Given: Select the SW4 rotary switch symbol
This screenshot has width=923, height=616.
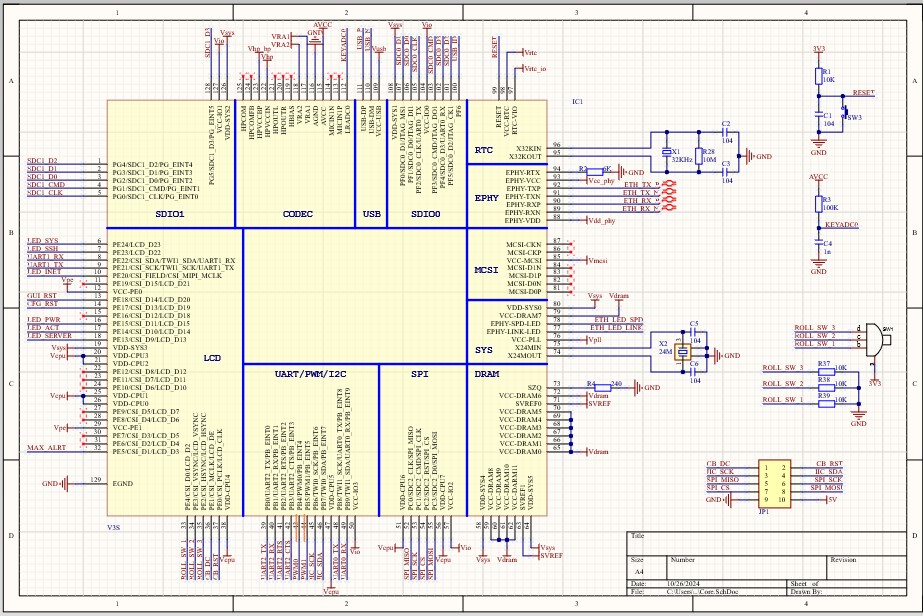Looking at the screenshot, I should point(872,340).
